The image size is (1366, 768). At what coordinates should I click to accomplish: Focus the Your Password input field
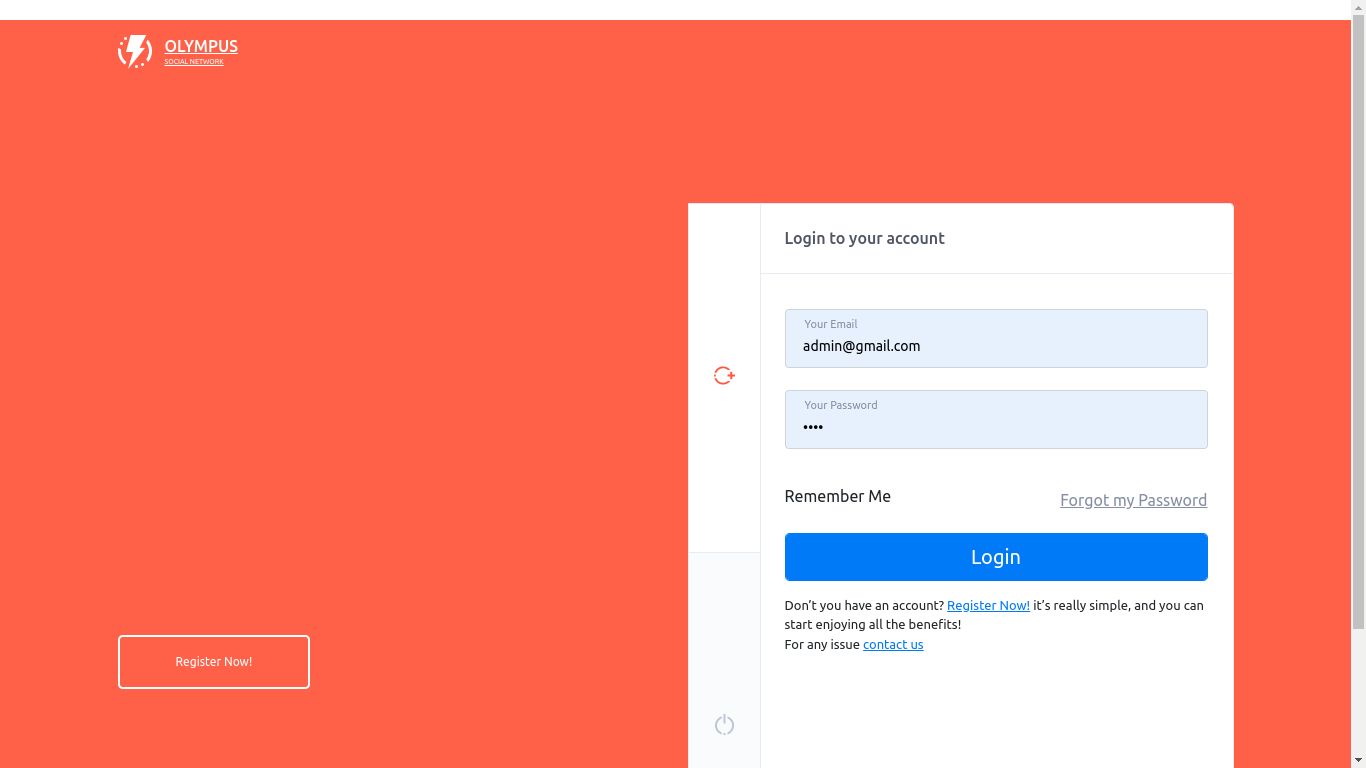(x=996, y=419)
